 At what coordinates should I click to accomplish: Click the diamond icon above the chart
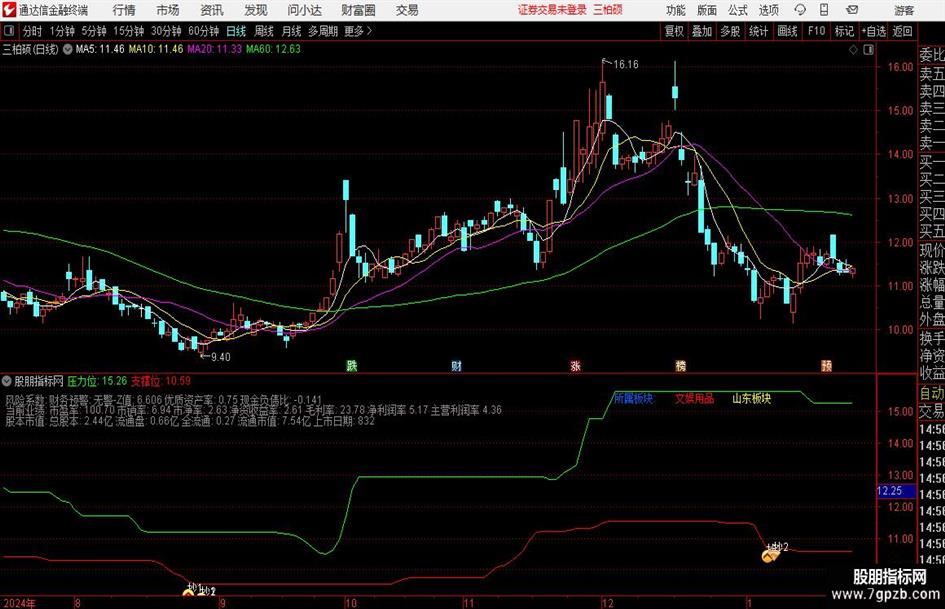pos(853,50)
